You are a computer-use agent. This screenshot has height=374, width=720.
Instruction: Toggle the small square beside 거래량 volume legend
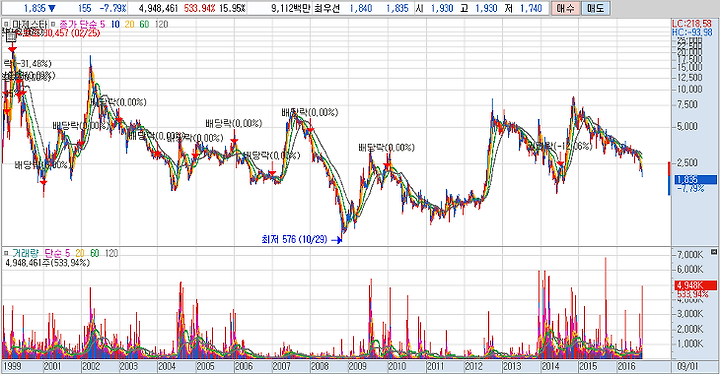pos(6,253)
